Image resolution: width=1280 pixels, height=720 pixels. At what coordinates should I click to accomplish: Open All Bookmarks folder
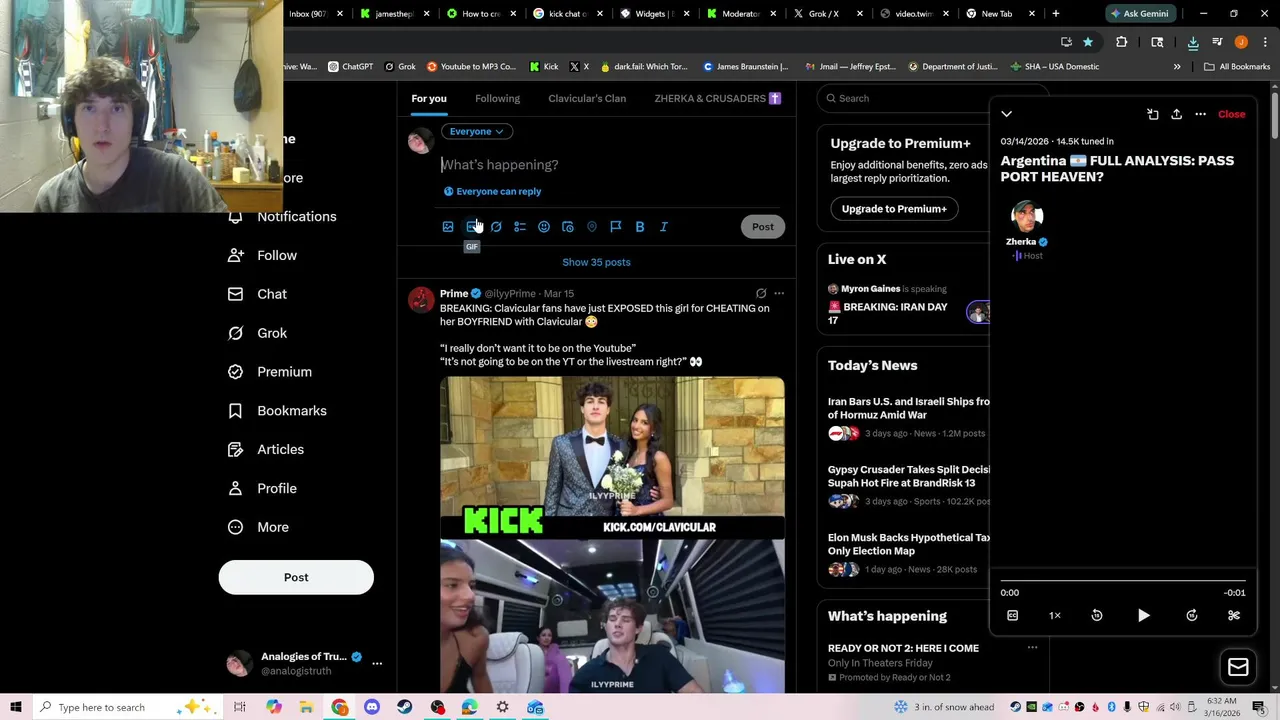[x=1237, y=67]
